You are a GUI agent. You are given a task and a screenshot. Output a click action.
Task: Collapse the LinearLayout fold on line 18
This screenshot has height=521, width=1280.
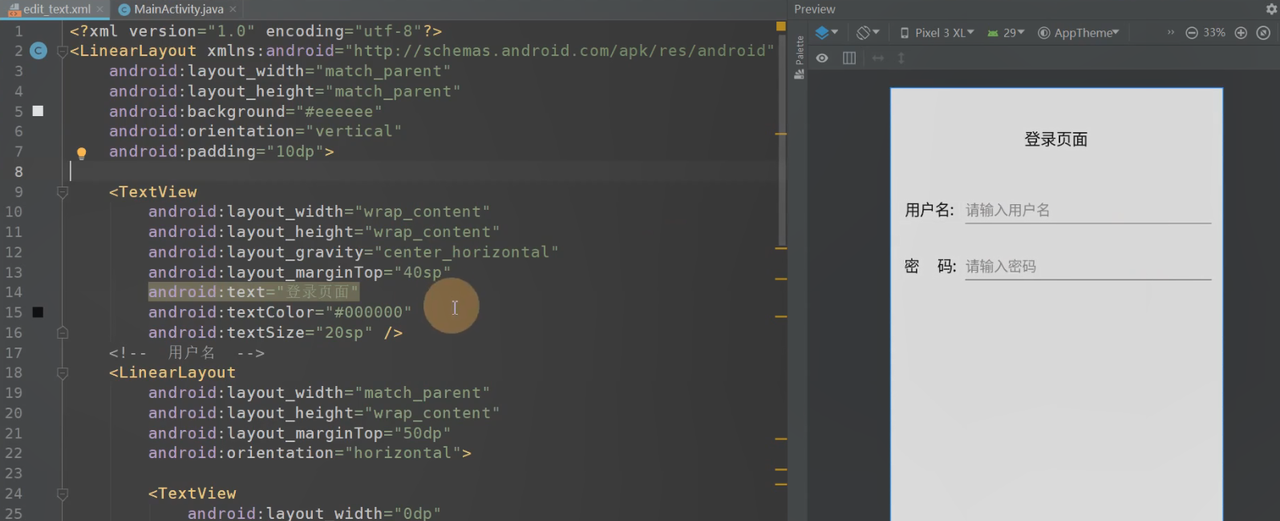[x=62, y=373]
